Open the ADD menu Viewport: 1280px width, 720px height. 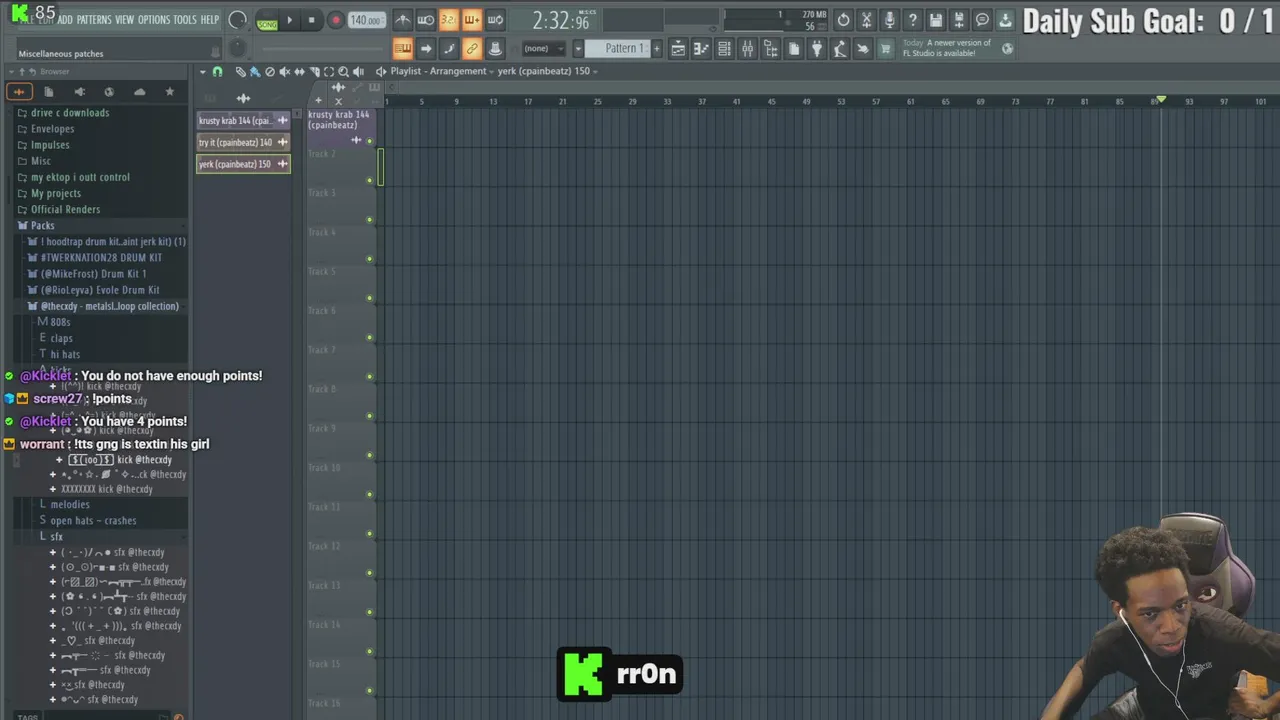click(x=65, y=20)
